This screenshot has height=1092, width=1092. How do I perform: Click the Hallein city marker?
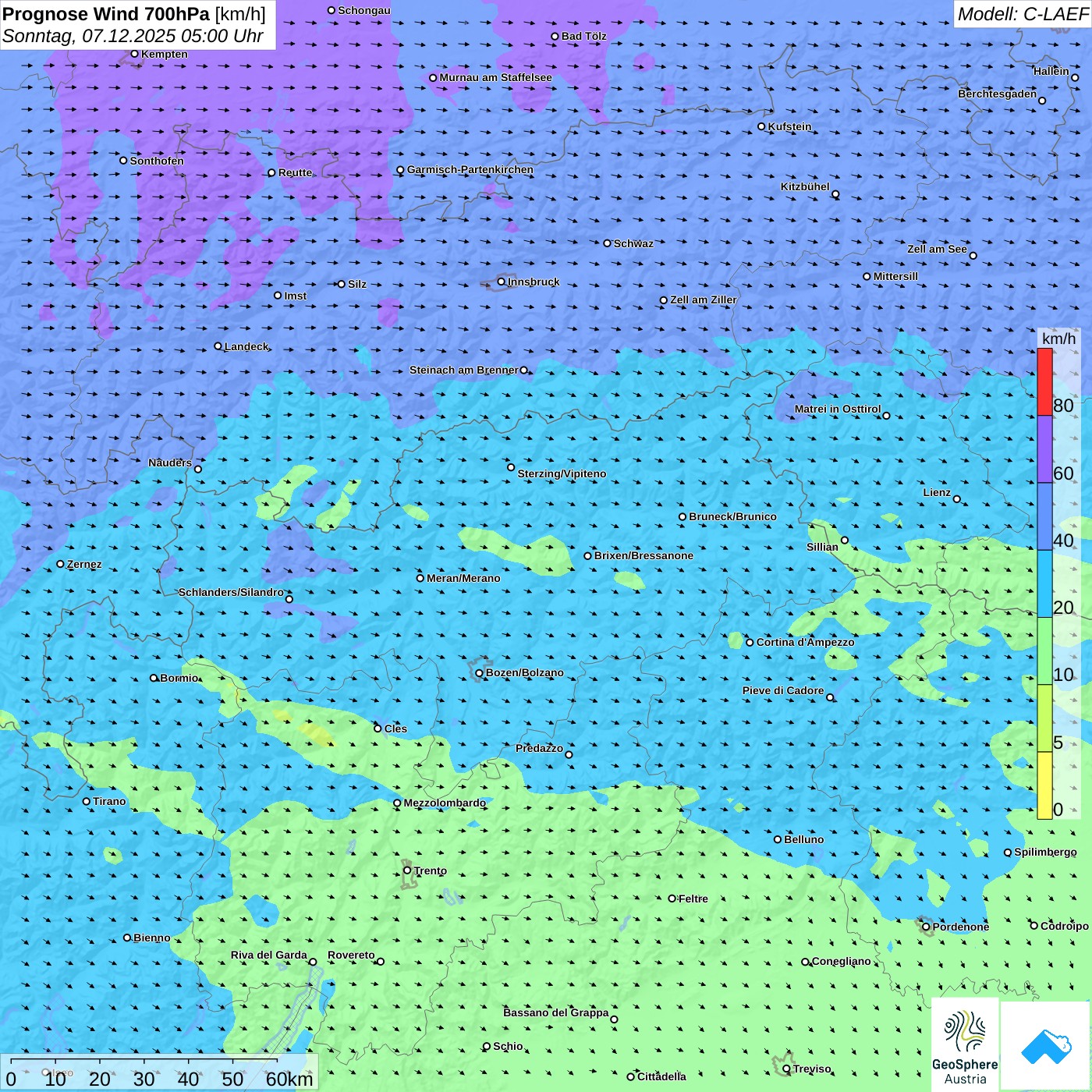coord(1075,77)
